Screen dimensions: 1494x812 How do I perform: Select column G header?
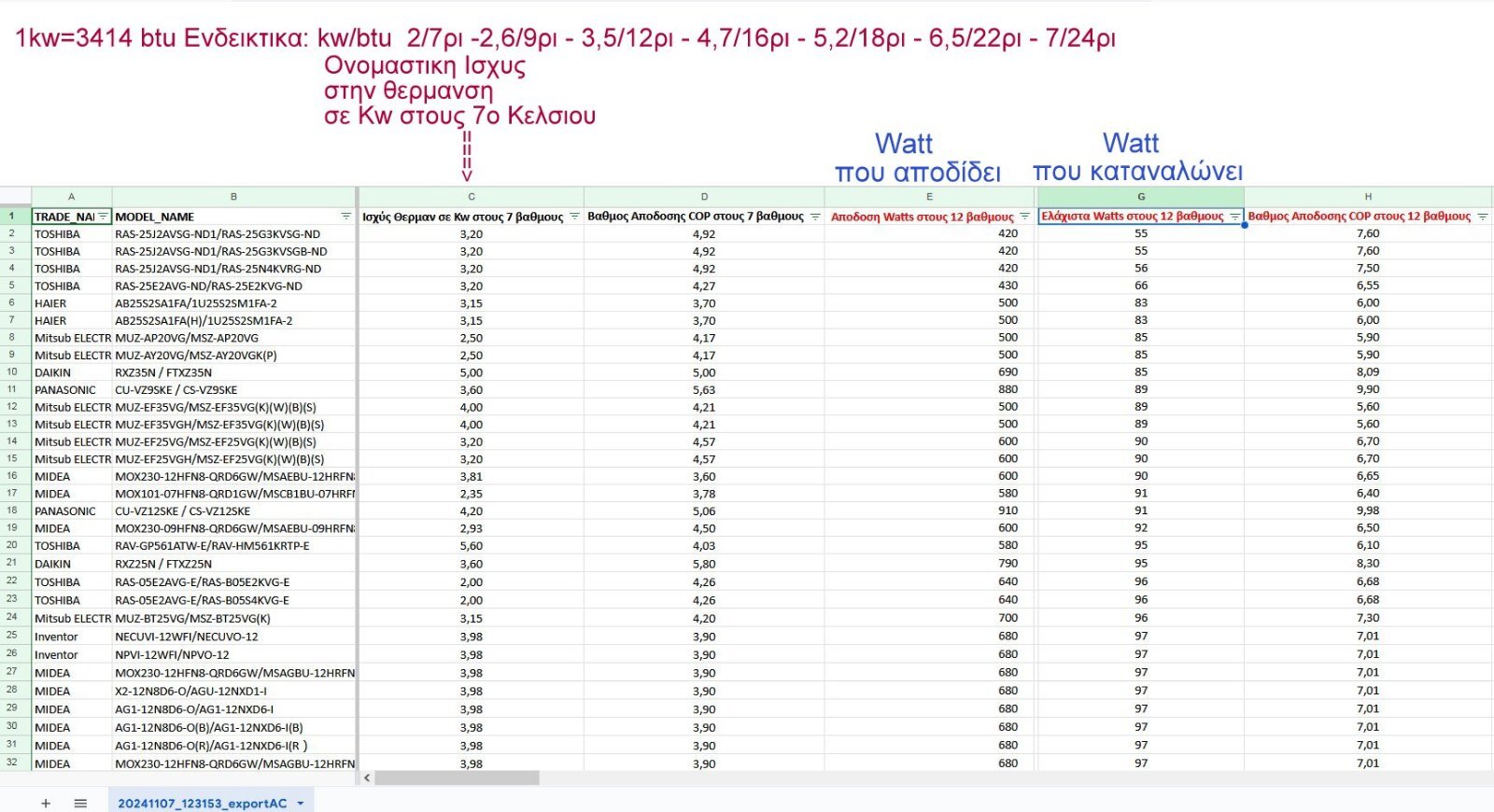(x=1140, y=197)
